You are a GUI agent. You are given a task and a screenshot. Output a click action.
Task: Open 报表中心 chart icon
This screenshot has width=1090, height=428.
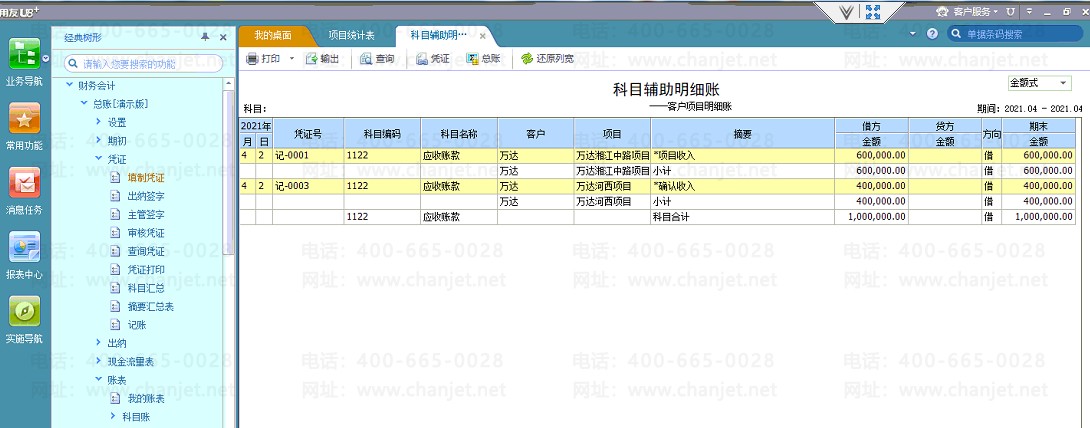click(x=24, y=247)
